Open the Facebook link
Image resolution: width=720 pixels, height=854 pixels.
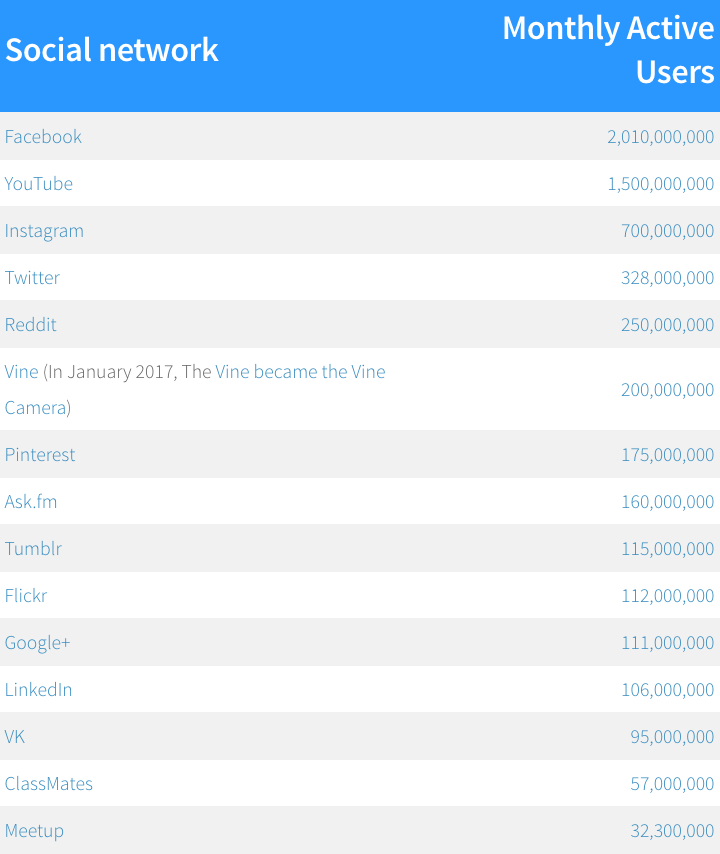[x=43, y=136]
